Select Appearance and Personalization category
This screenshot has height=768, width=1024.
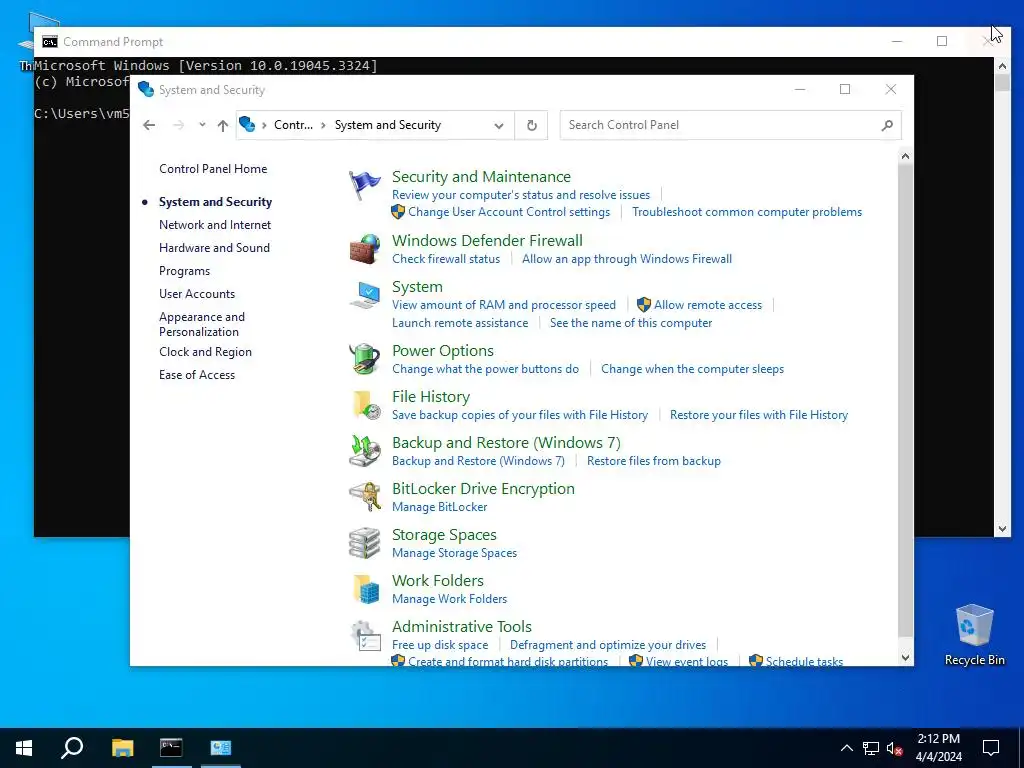[x=202, y=324]
